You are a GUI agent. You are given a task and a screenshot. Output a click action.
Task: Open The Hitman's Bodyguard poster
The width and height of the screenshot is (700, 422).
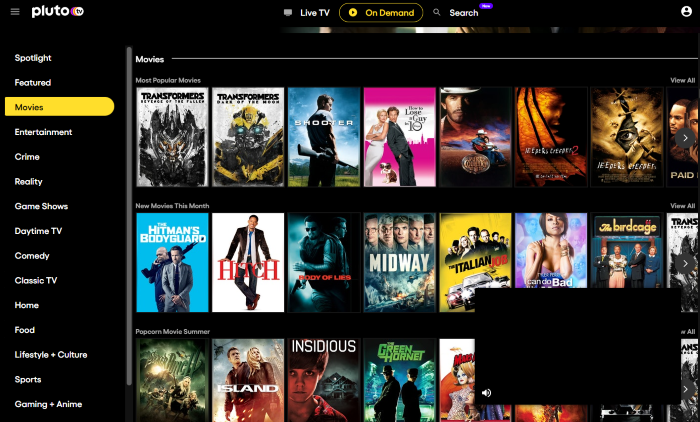pos(172,263)
